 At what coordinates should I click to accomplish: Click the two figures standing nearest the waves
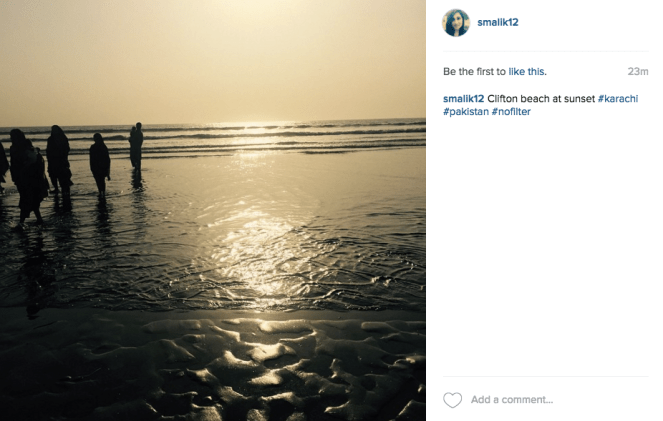coord(136,145)
